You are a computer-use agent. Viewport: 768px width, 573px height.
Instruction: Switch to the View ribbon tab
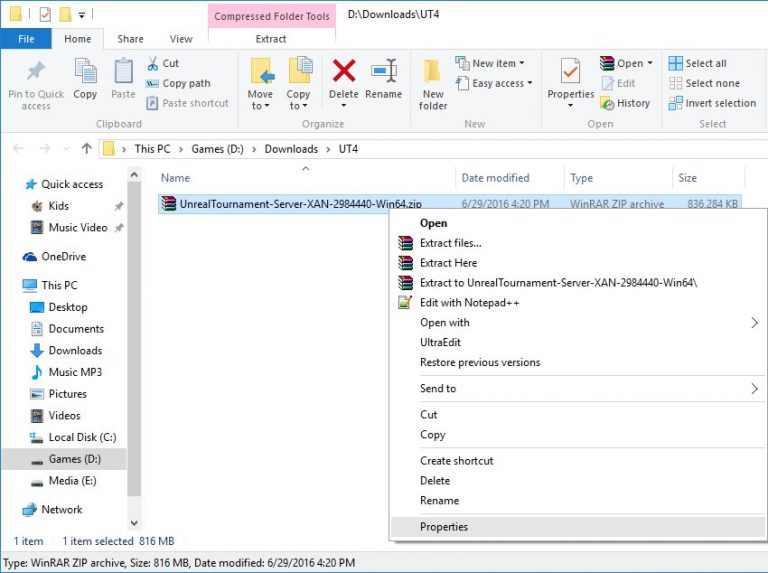(181, 39)
